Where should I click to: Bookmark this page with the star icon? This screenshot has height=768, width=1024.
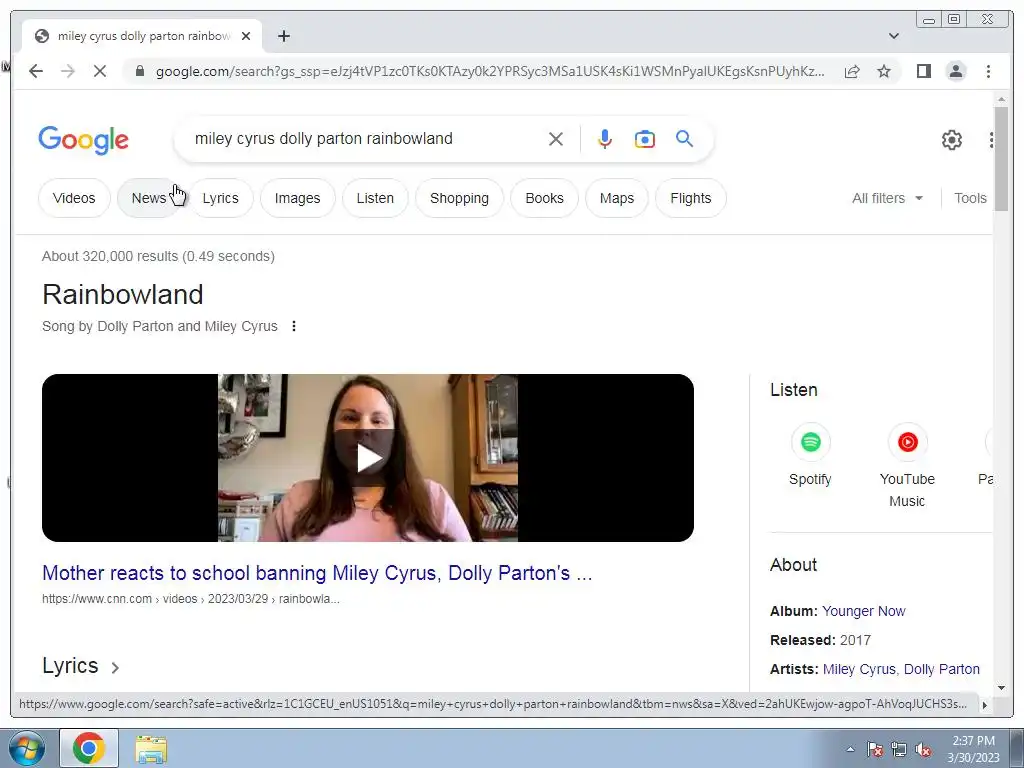[x=884, y=71]
